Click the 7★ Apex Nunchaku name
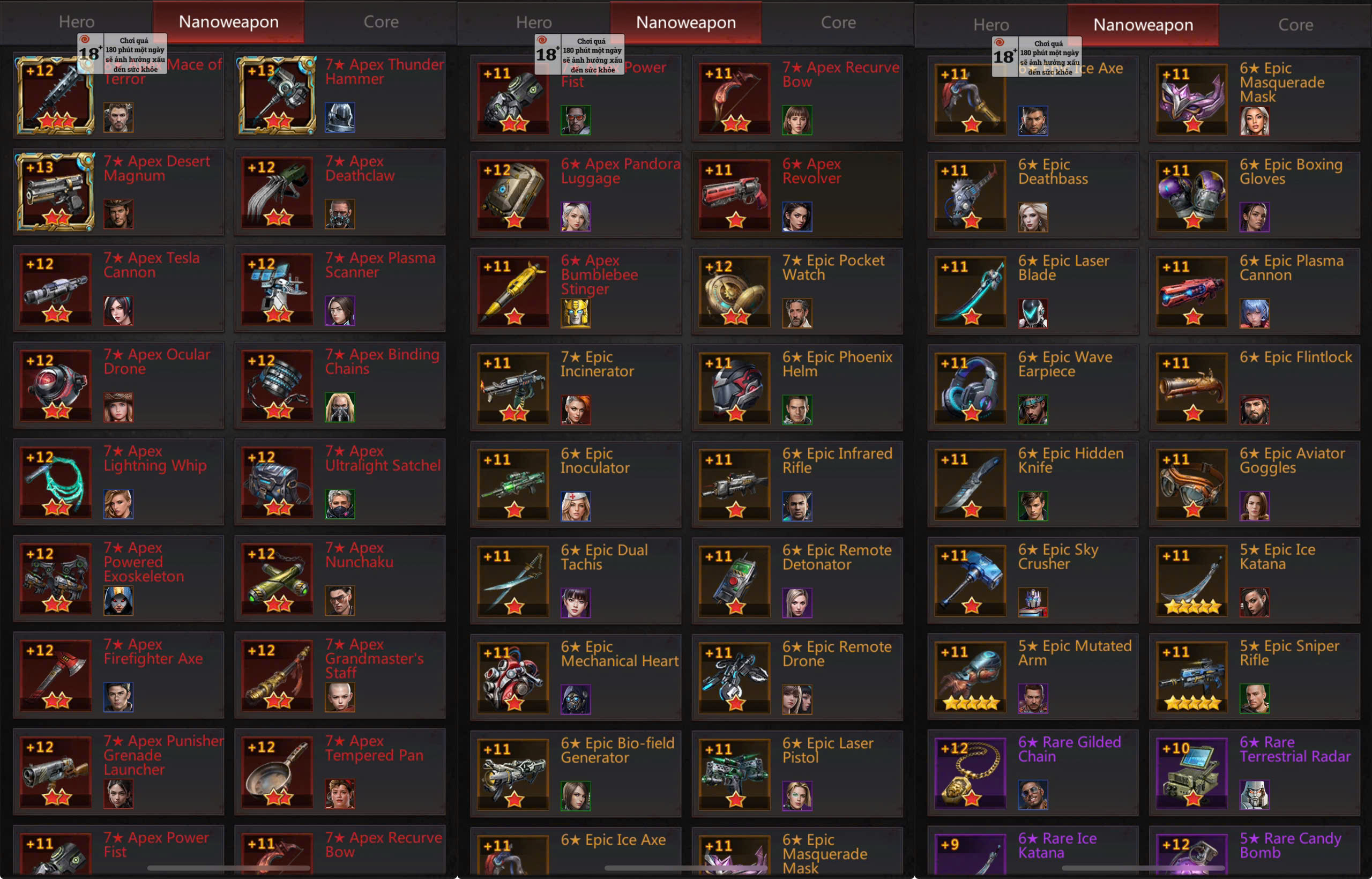Screen dimensions: 1372x879 click(x=360, y=555)
